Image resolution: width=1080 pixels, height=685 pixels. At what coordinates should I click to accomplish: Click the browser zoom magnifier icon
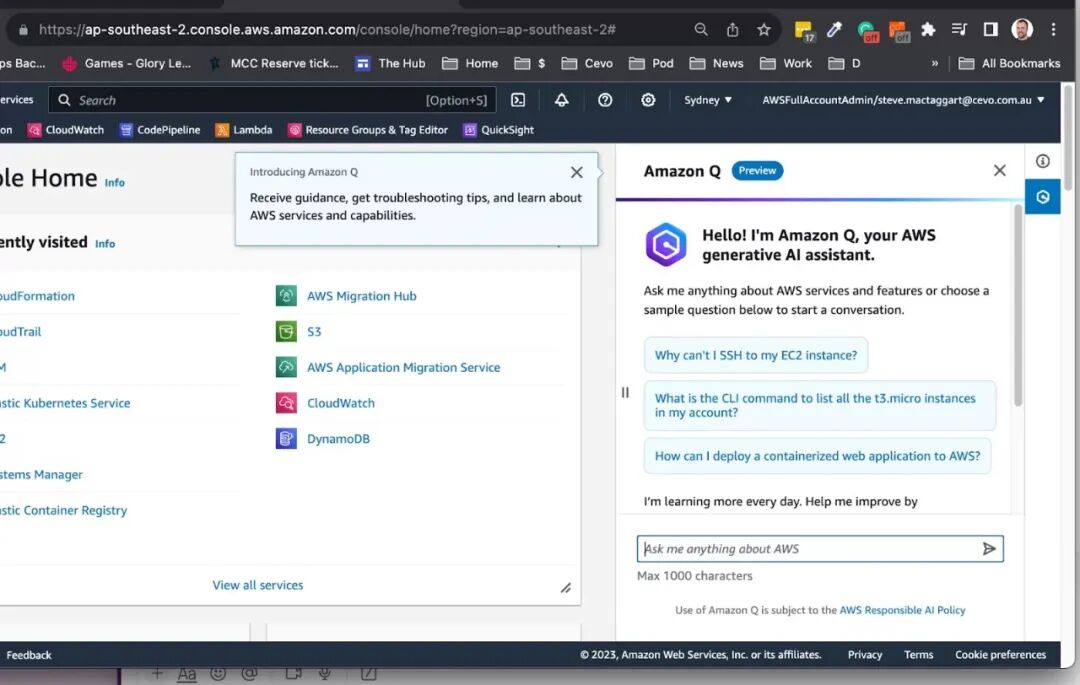point(700,30)
